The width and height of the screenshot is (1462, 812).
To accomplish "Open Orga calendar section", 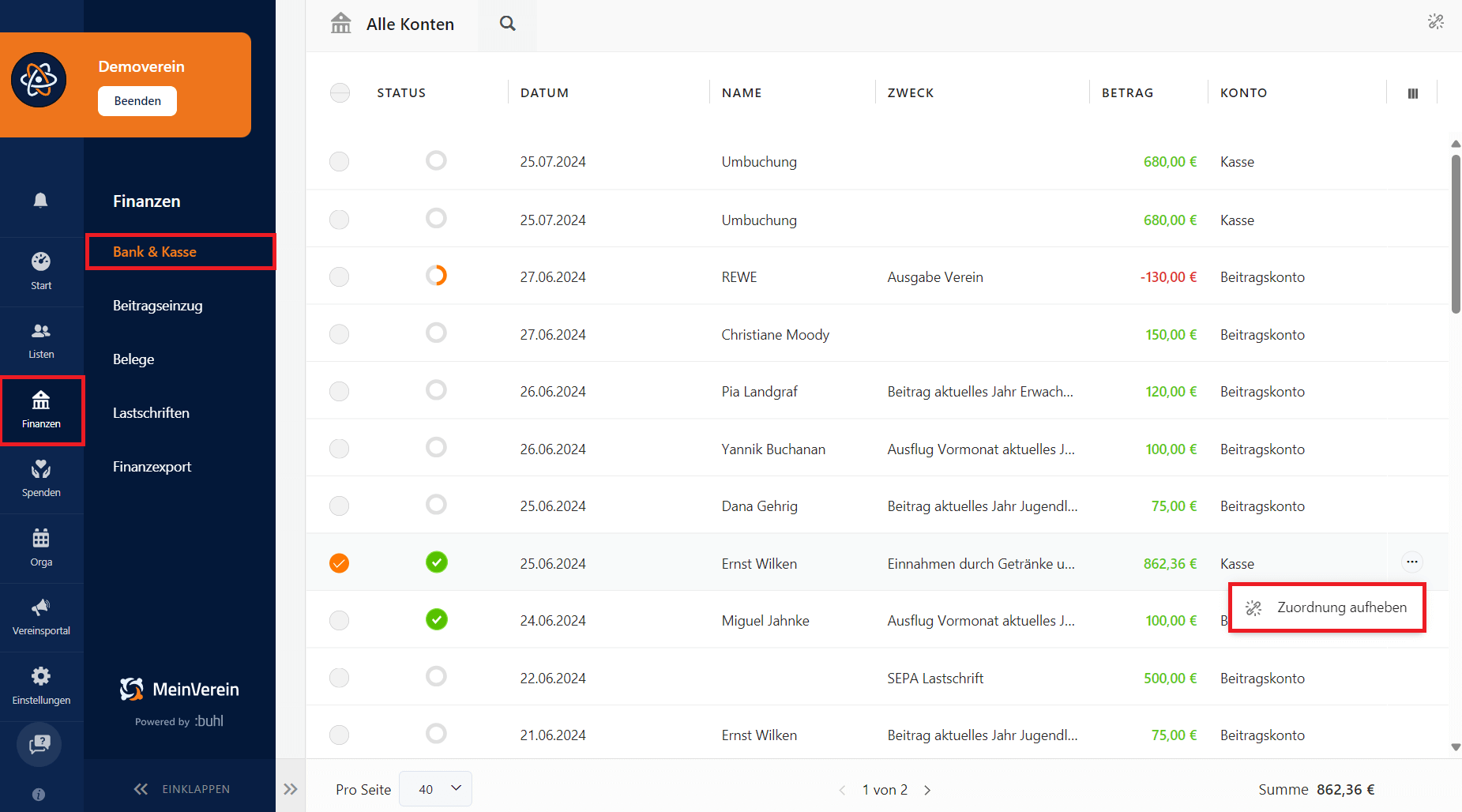I will pyautogui.click(x=41, y=548).
